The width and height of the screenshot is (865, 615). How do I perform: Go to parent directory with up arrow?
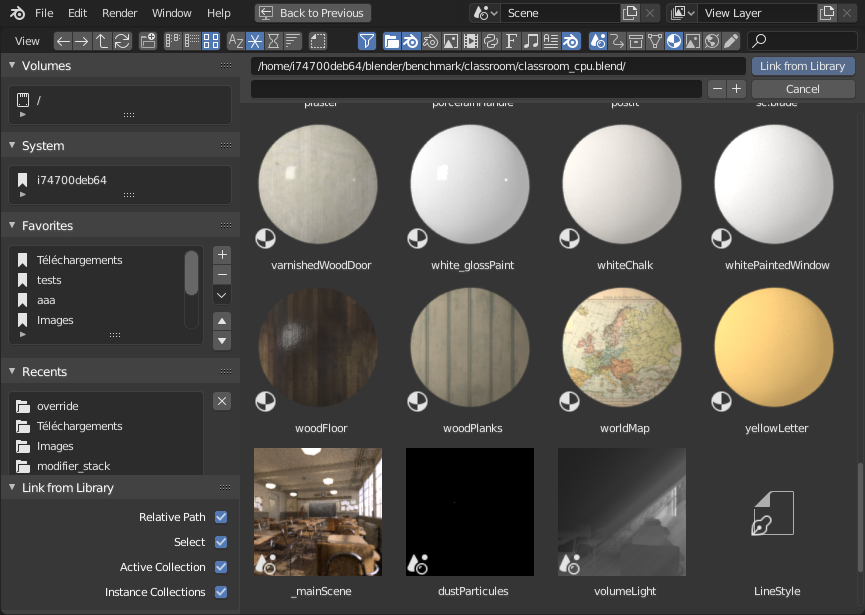click(x=102, y=41)
